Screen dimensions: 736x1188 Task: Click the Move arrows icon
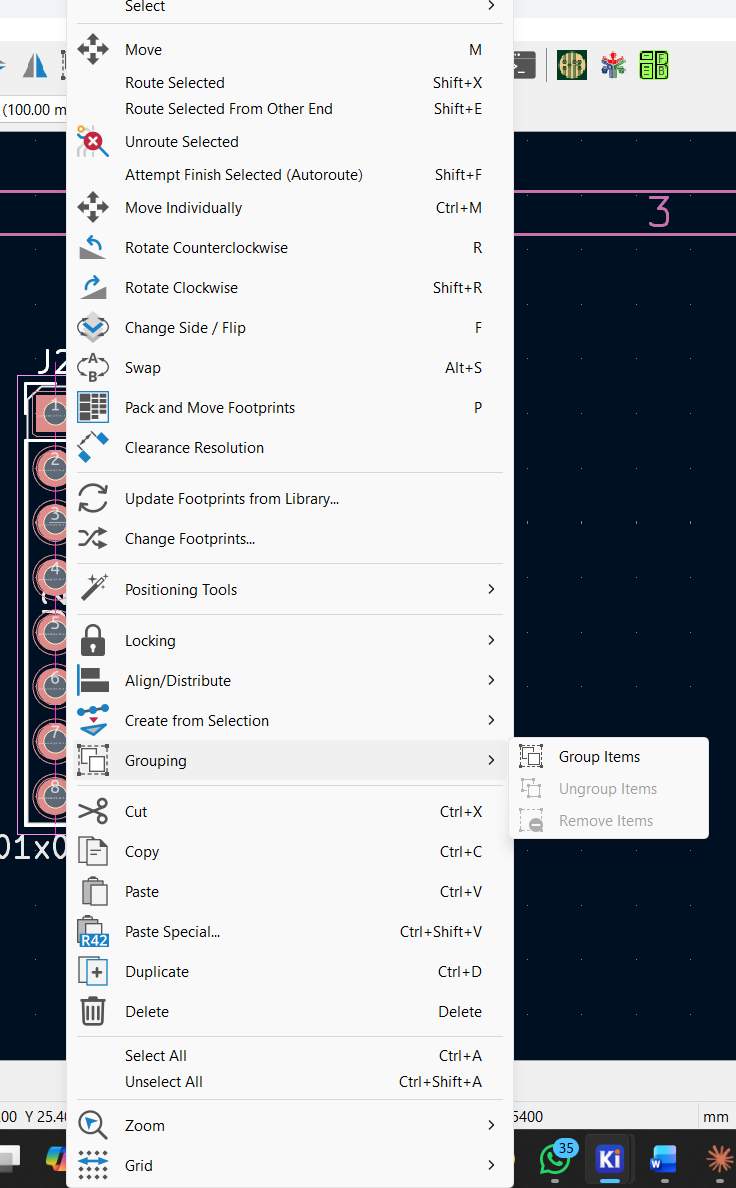[92, 49]
